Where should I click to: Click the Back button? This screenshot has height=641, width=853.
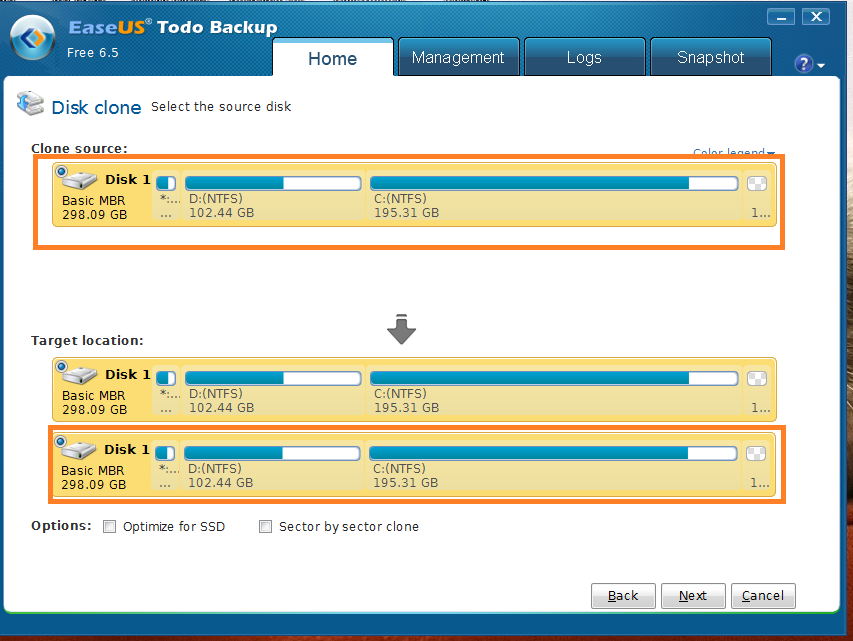tap(623, 595)
